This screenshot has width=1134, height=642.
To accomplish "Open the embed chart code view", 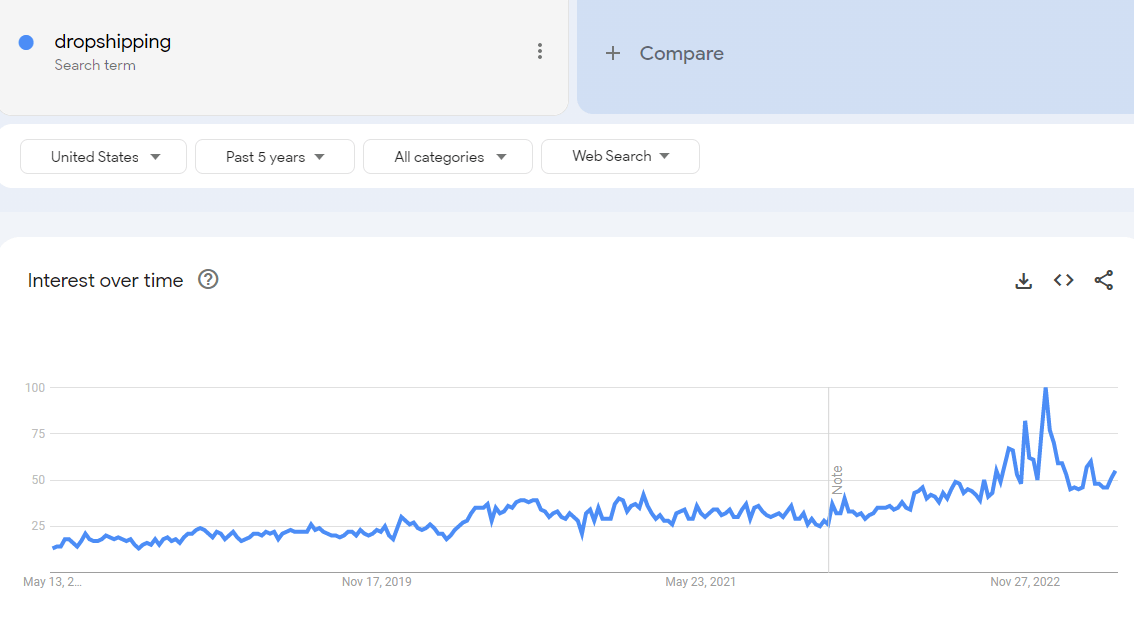I will pos(1063,280).
